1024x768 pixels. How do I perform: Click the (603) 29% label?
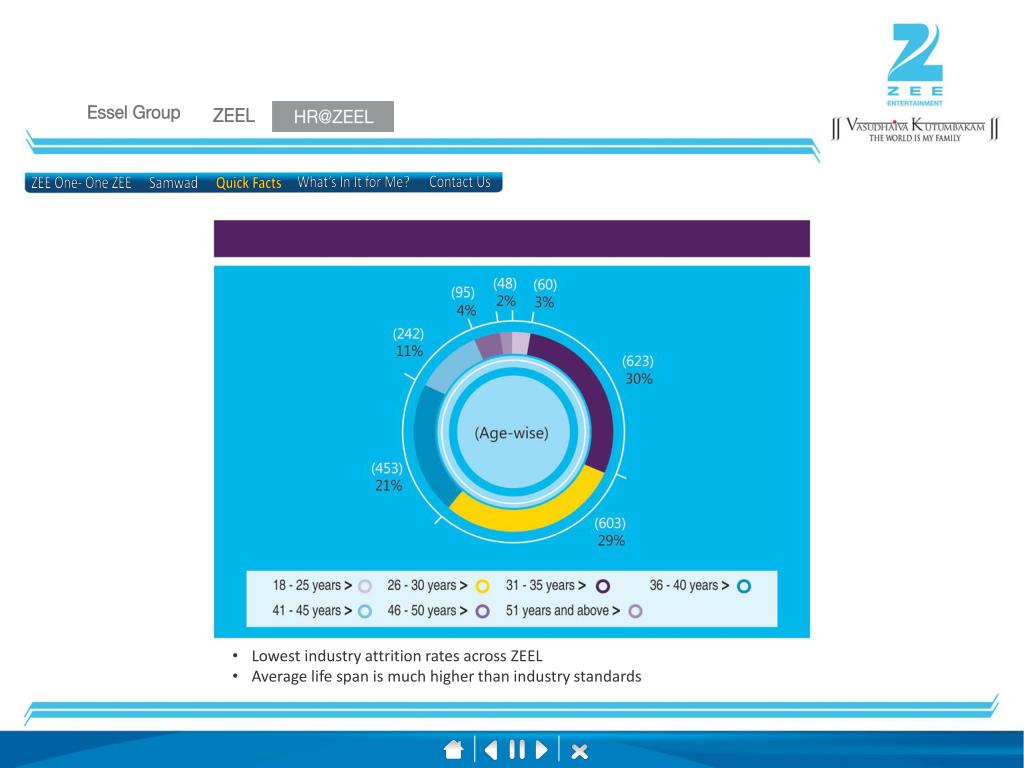coord(610,532)
